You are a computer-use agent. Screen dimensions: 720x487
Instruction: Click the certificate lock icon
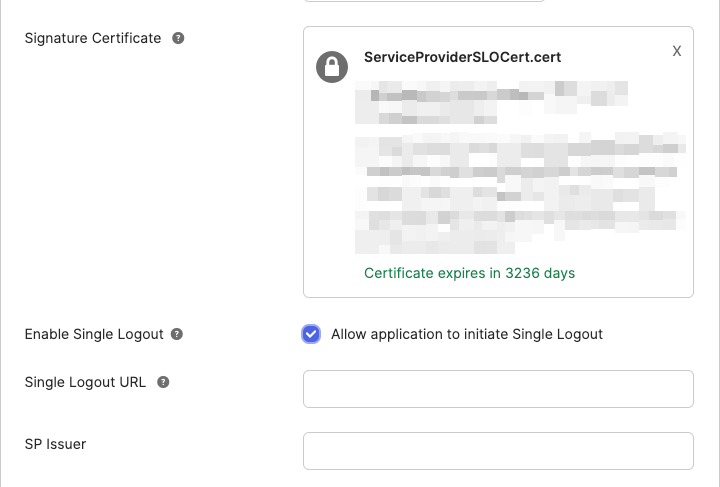point(332,67)
